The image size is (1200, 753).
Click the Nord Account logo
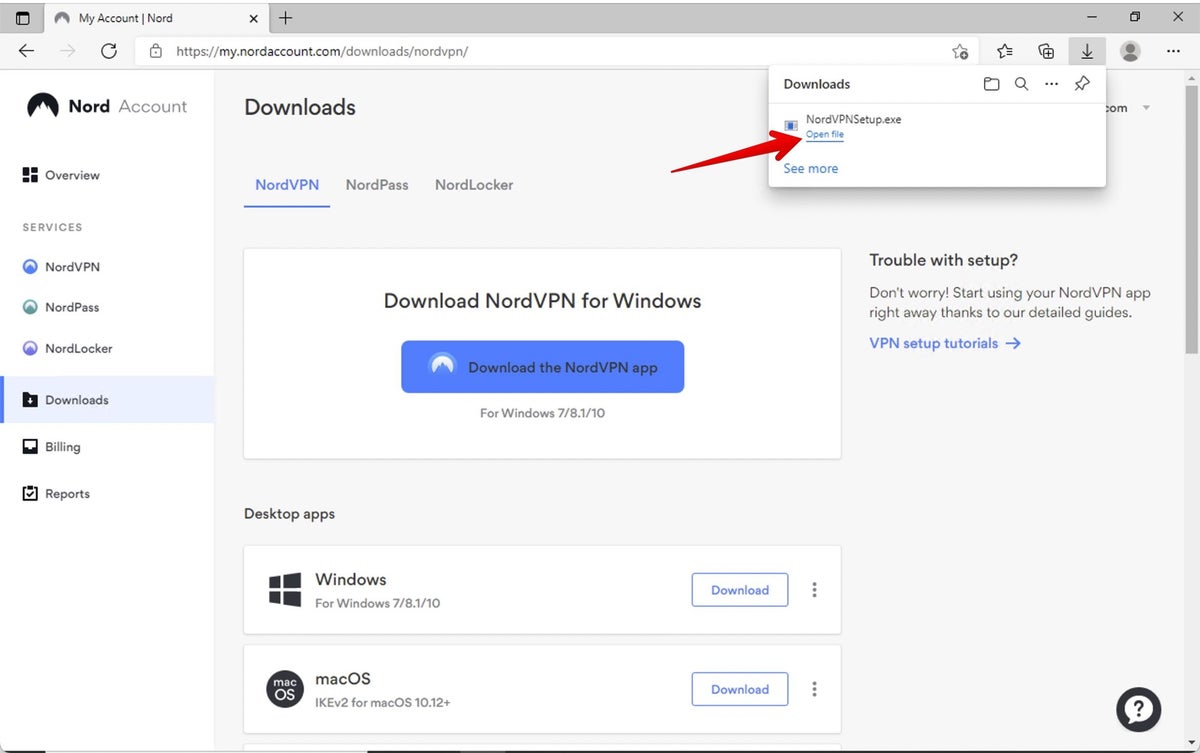(x=107, y=106)
